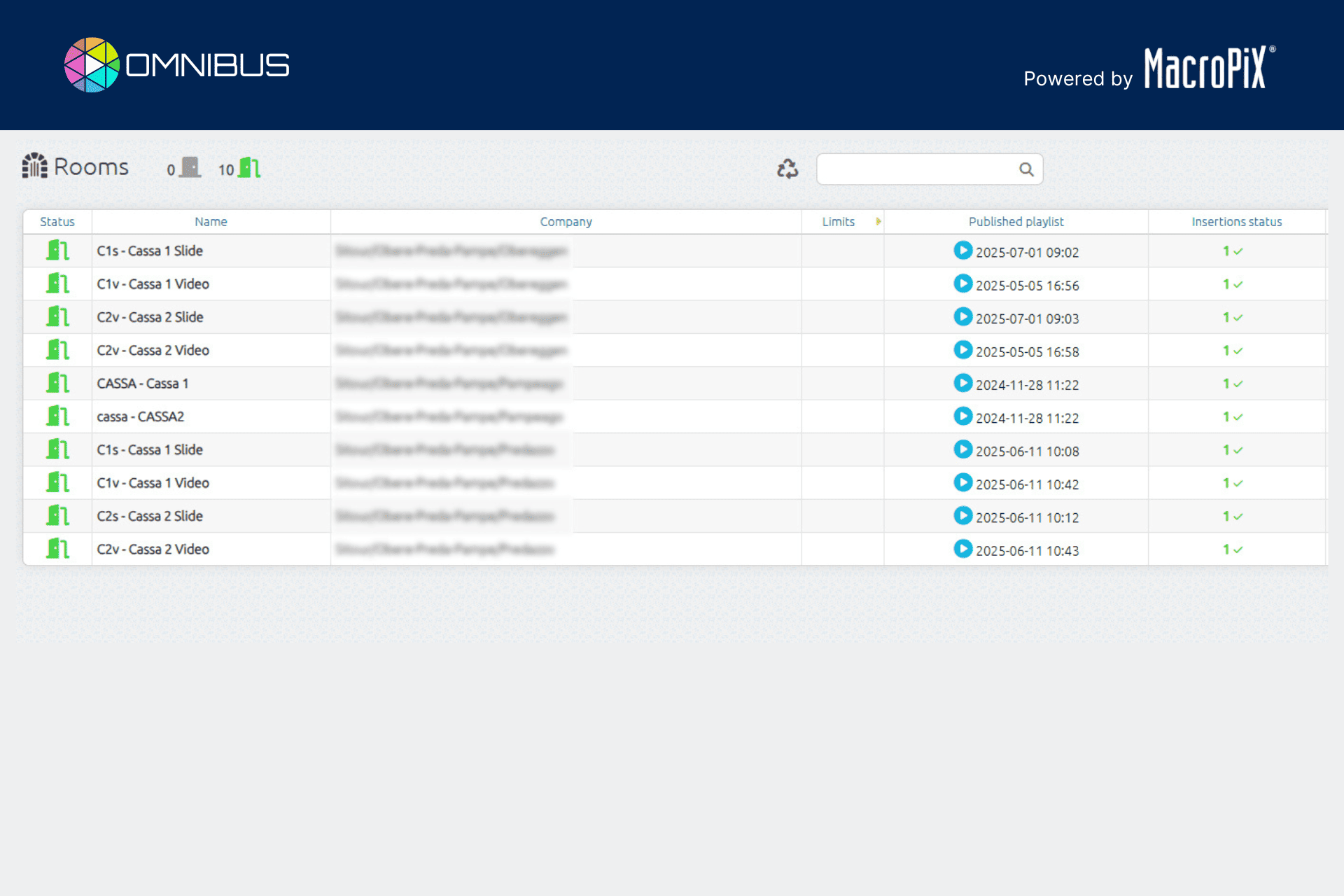Filter by online rooms green door icon
Viewport: 1344px width, 896px height.
(x=250, y=168)
